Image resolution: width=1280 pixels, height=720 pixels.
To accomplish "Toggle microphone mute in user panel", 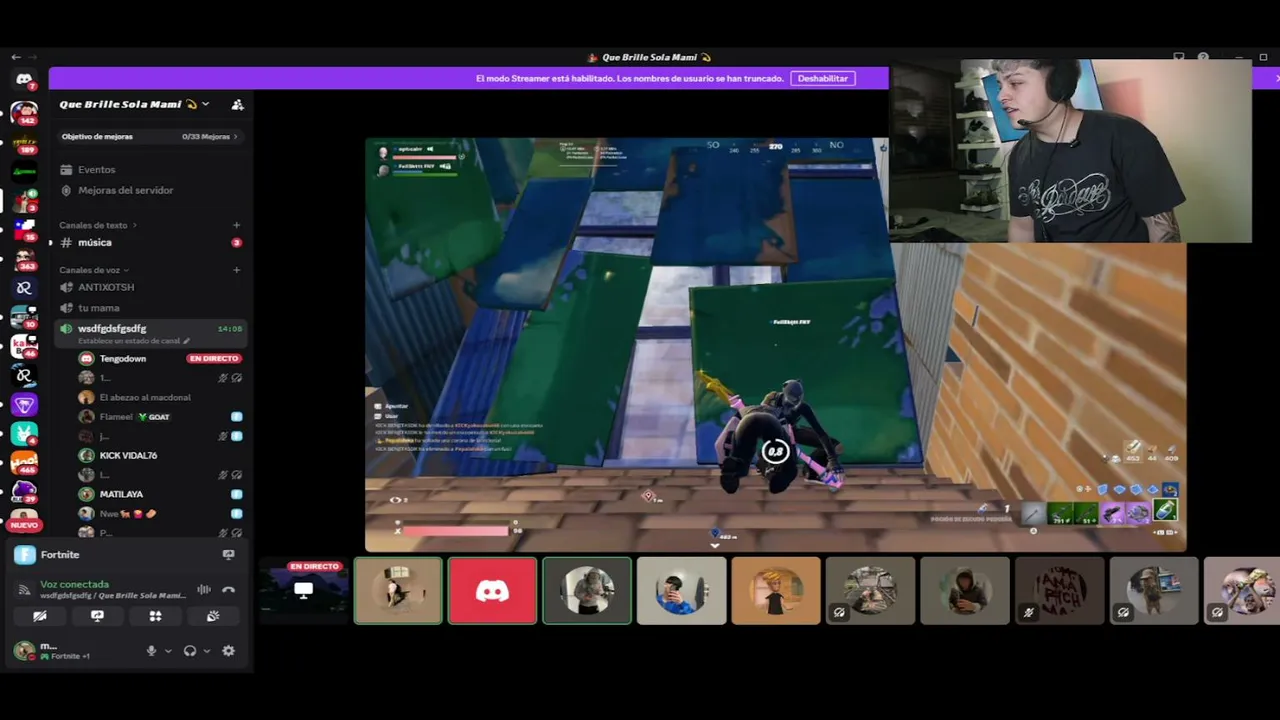I will click(151, 651).
